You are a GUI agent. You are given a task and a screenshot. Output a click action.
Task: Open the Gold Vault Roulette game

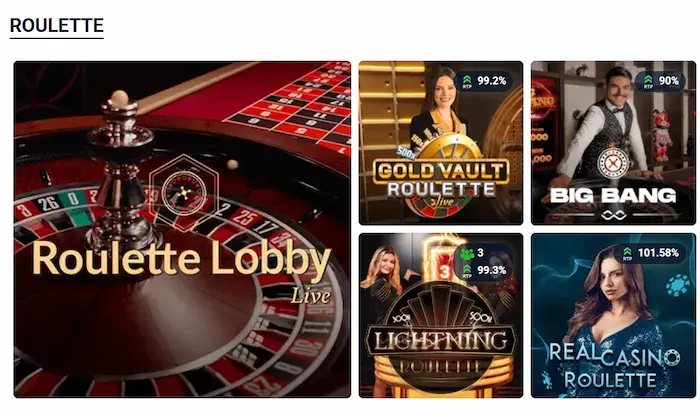(x=441, y=143)
